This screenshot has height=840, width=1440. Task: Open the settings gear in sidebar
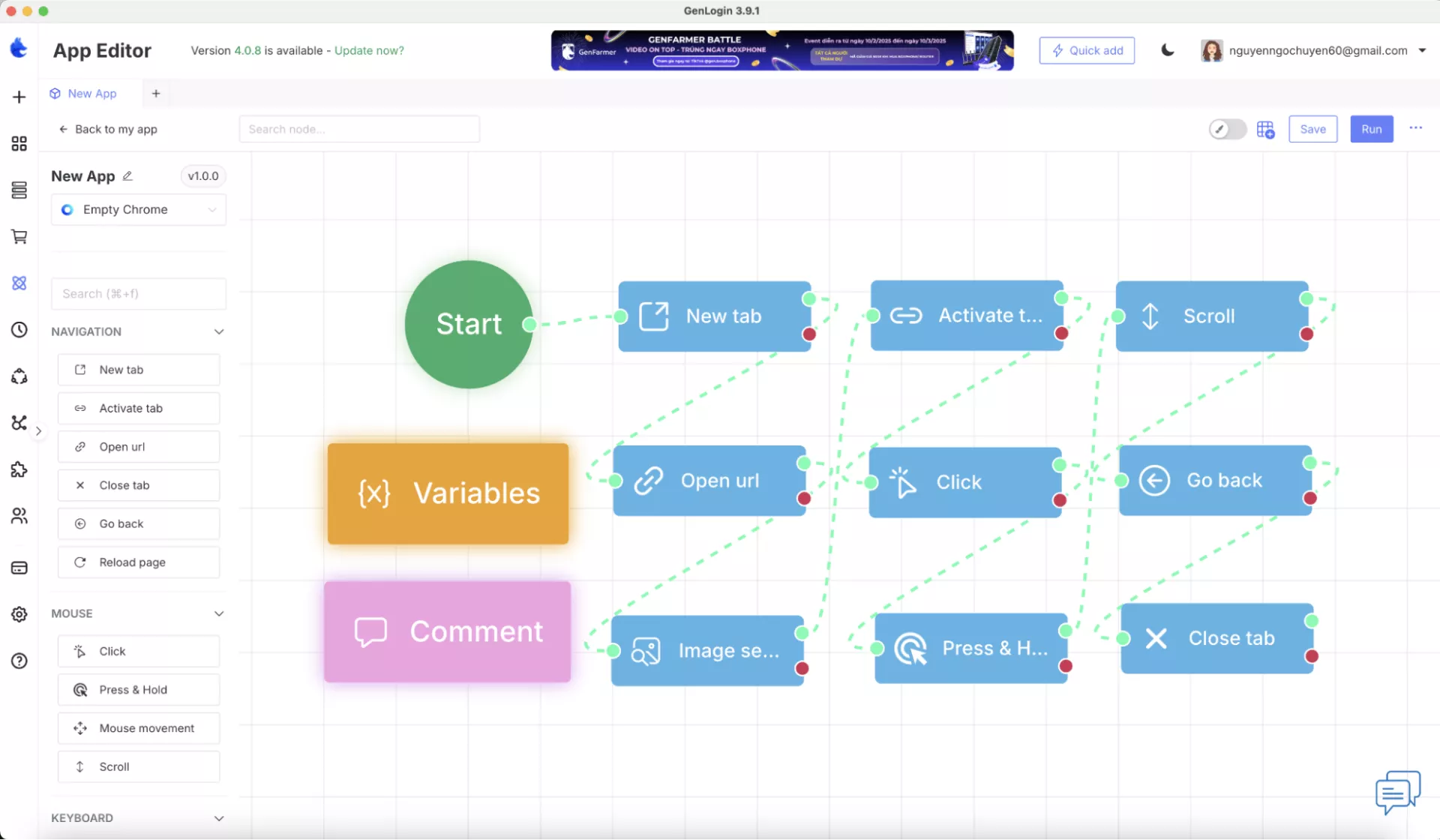(19, 614)
